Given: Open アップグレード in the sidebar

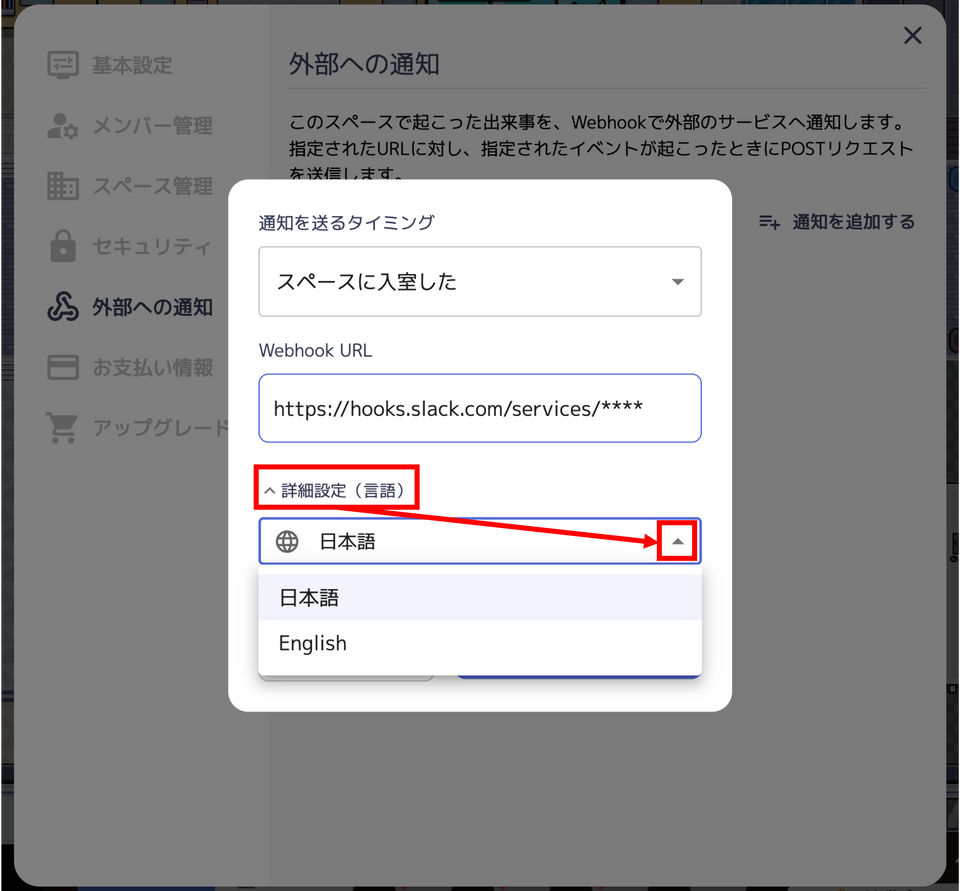Looking at the screenshot, I should (138, 427).
